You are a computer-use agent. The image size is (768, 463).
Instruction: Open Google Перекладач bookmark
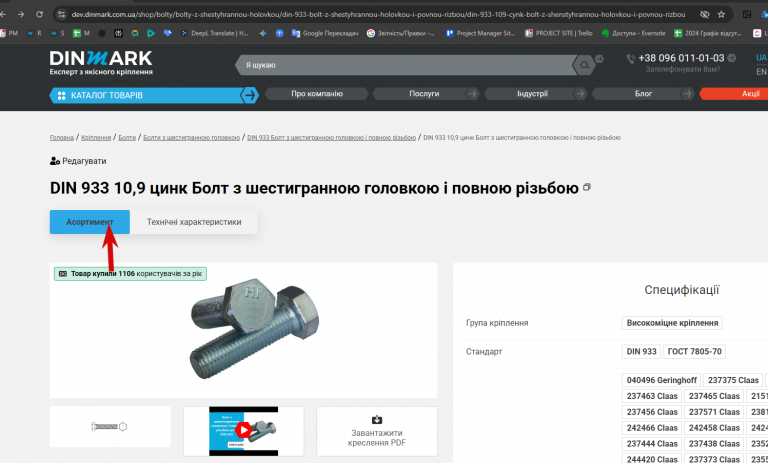[x=325, y=33]
